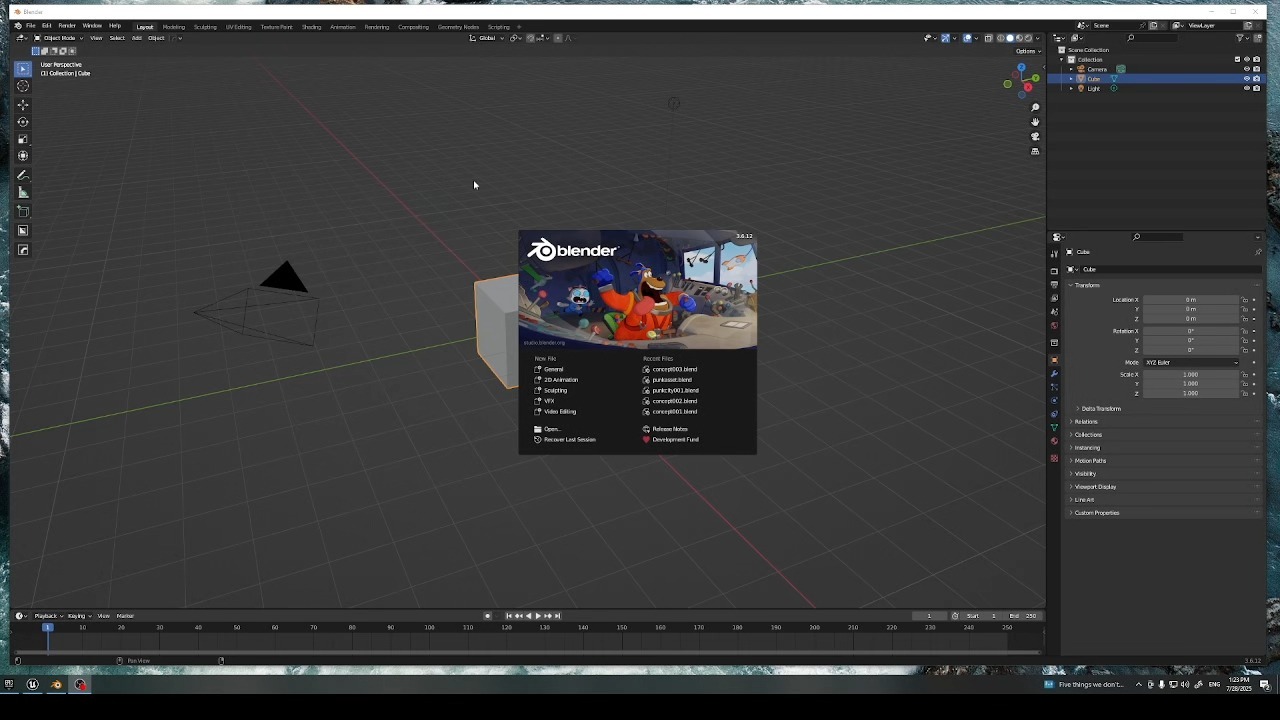
Task: Click Recover Last Session
Action: [x=569, y=440]
